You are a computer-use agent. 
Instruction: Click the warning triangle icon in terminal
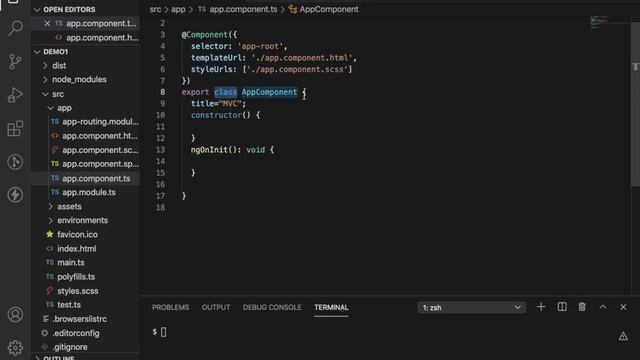pos(623,336)
